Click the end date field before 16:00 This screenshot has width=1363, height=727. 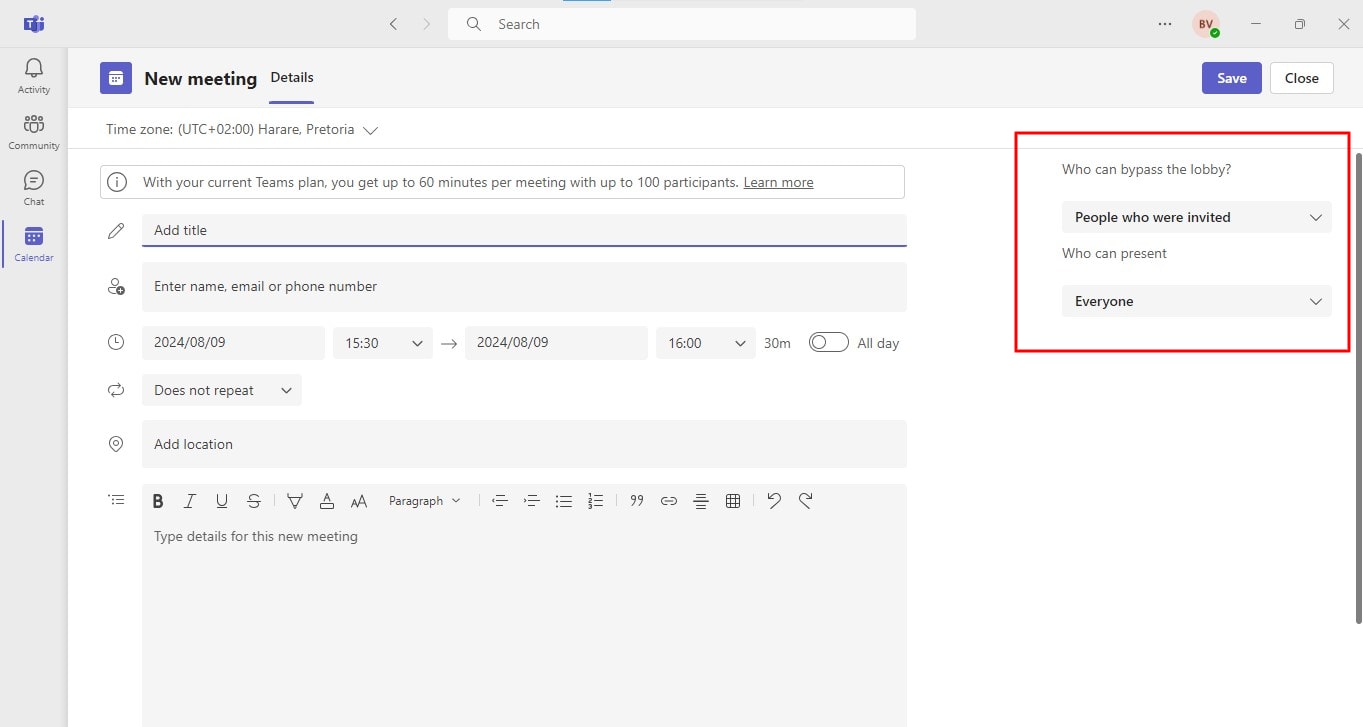point(556,343)
